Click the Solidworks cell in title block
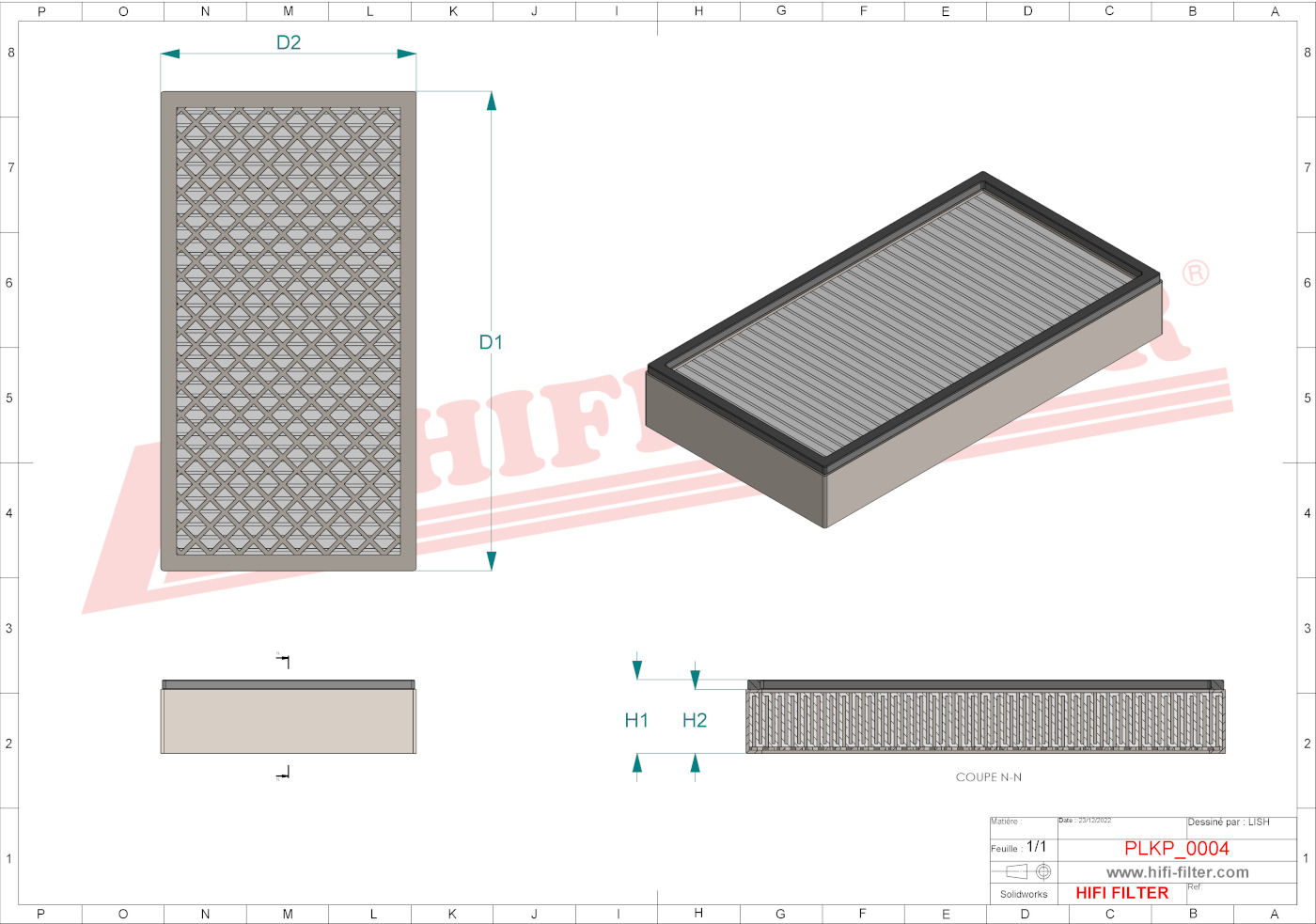Image resolution: width=1316 pixels, height=924 pixels. click(x=1023, y=894)
